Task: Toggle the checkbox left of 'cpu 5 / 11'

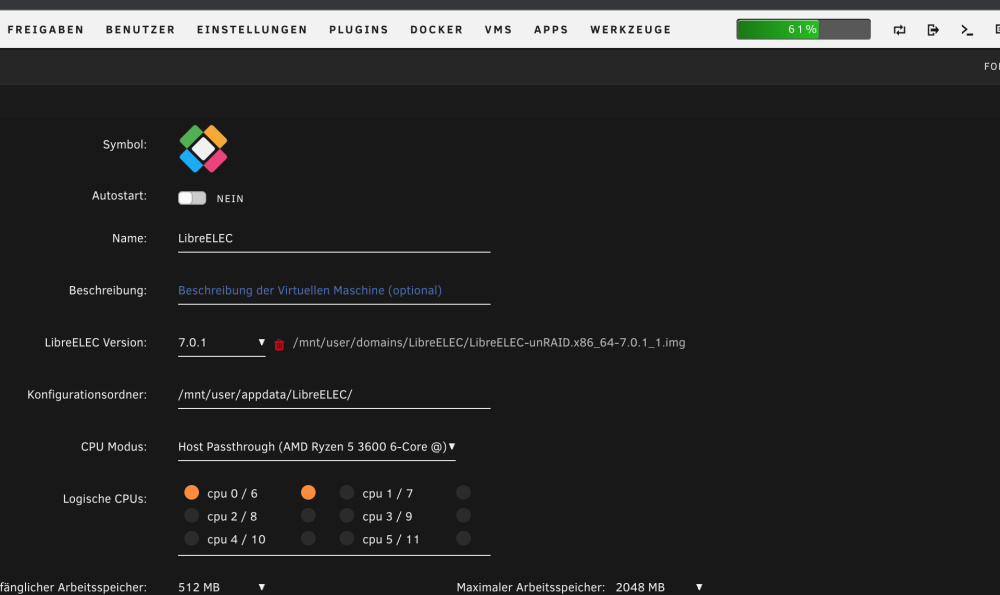Action: click(x=346, y=538)
